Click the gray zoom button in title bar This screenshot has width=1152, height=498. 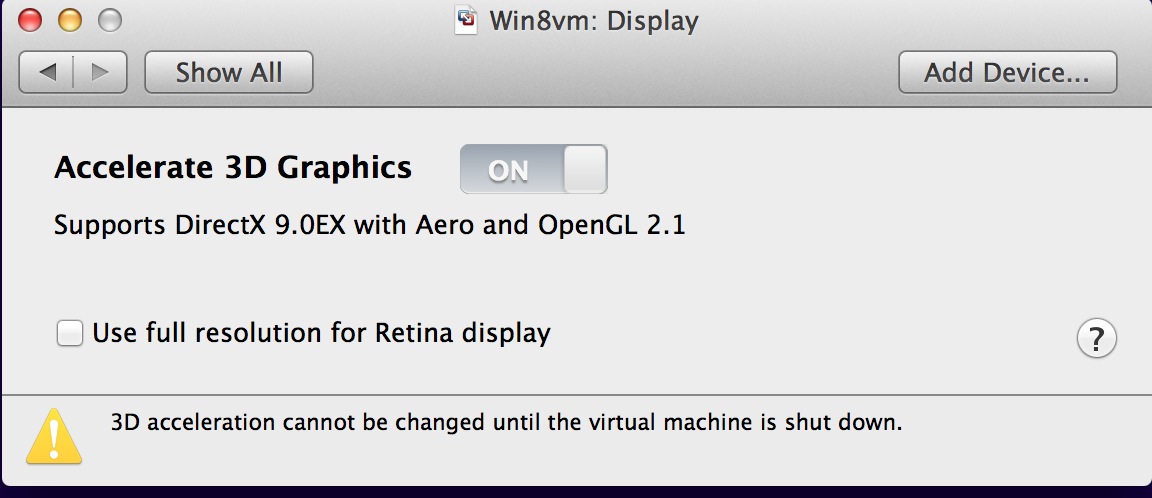pyautogui.click(x=107, y=20)
